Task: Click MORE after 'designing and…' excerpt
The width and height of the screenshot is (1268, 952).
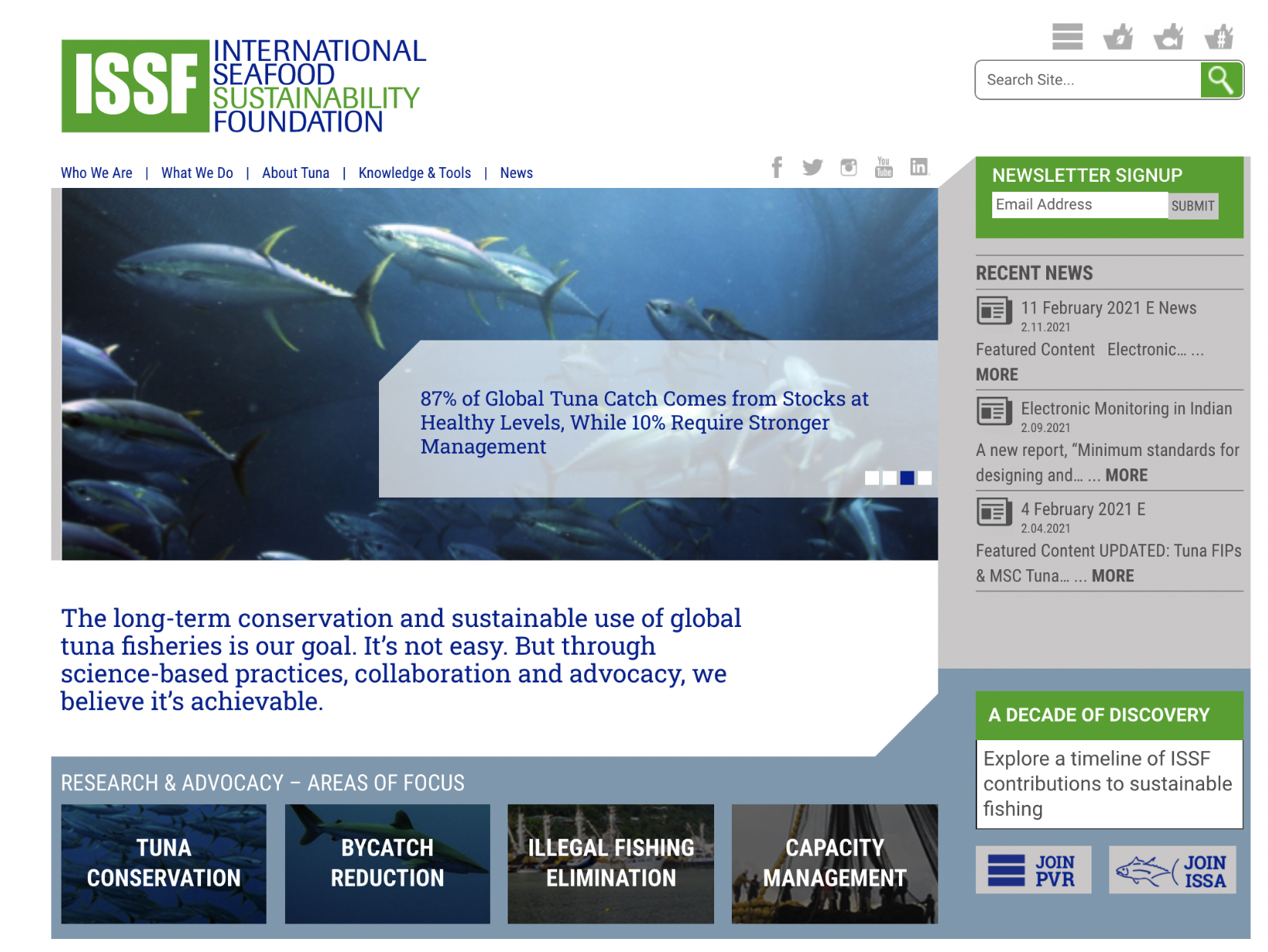Action: point(1126,475)
